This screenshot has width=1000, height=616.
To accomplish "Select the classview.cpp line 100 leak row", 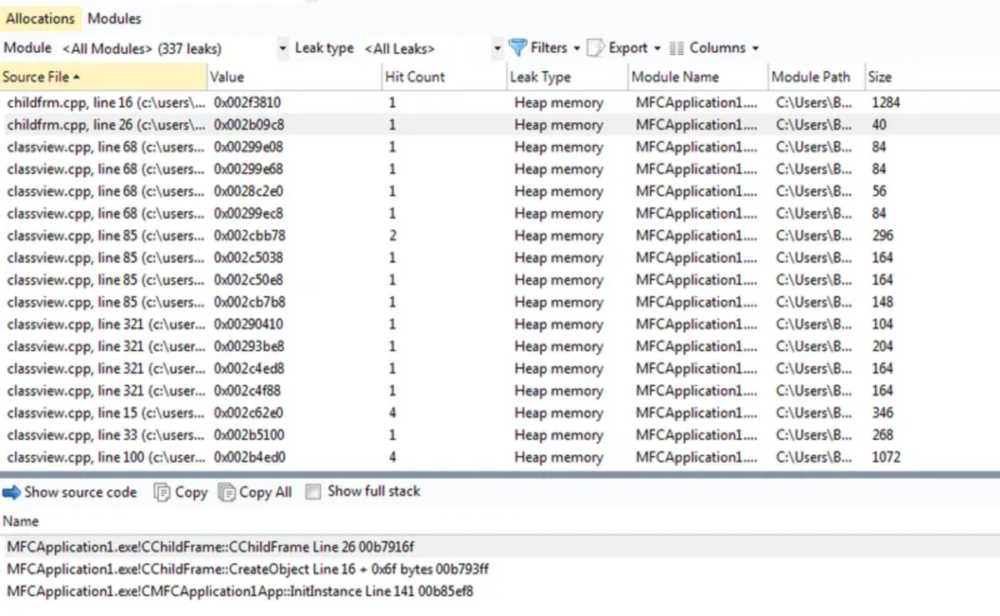I will [100, 457].
